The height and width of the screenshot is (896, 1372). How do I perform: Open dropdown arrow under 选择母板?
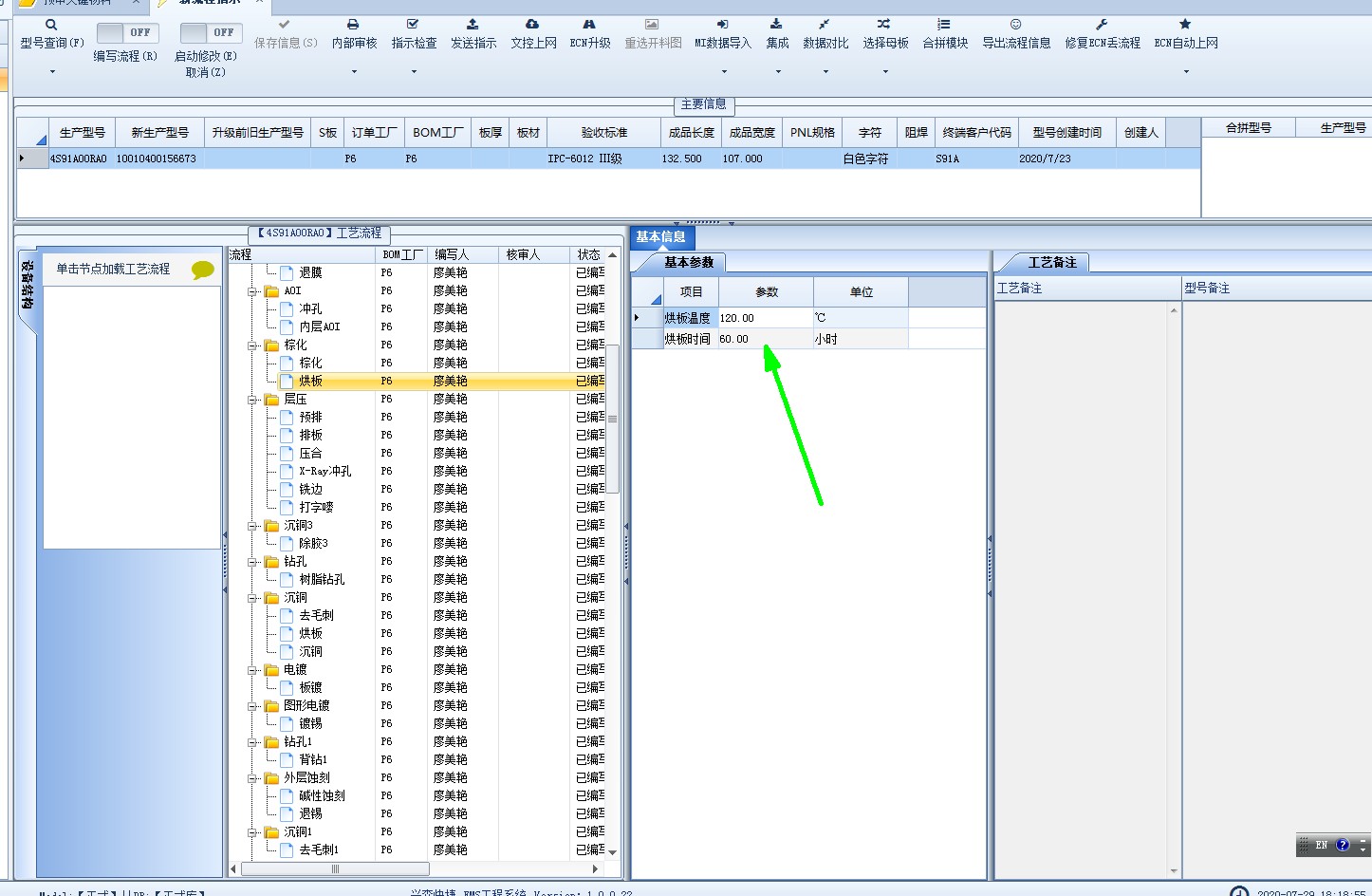coord(885,72)
